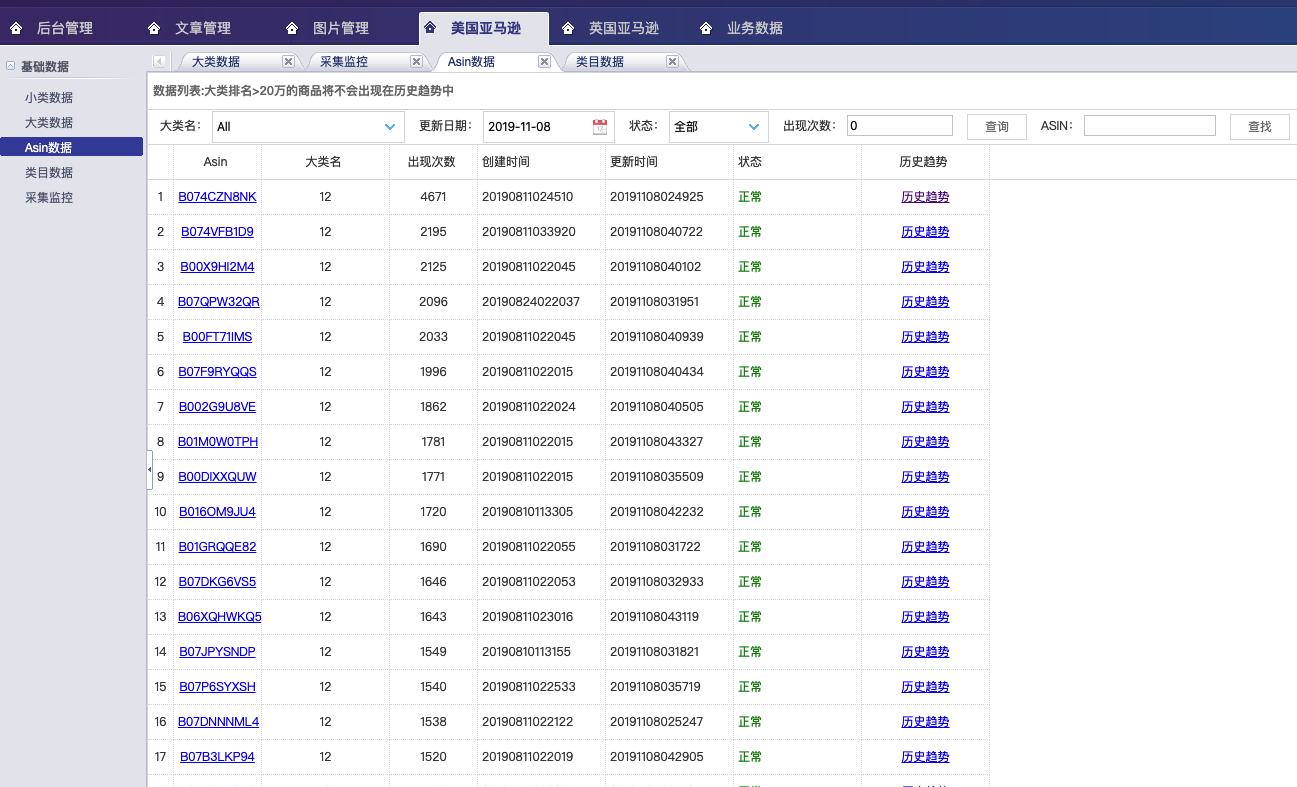Open 历史趋势 for row B07JPYSNDP
The width and height of the screenshot is (1297, 787).
coord(925,652)
